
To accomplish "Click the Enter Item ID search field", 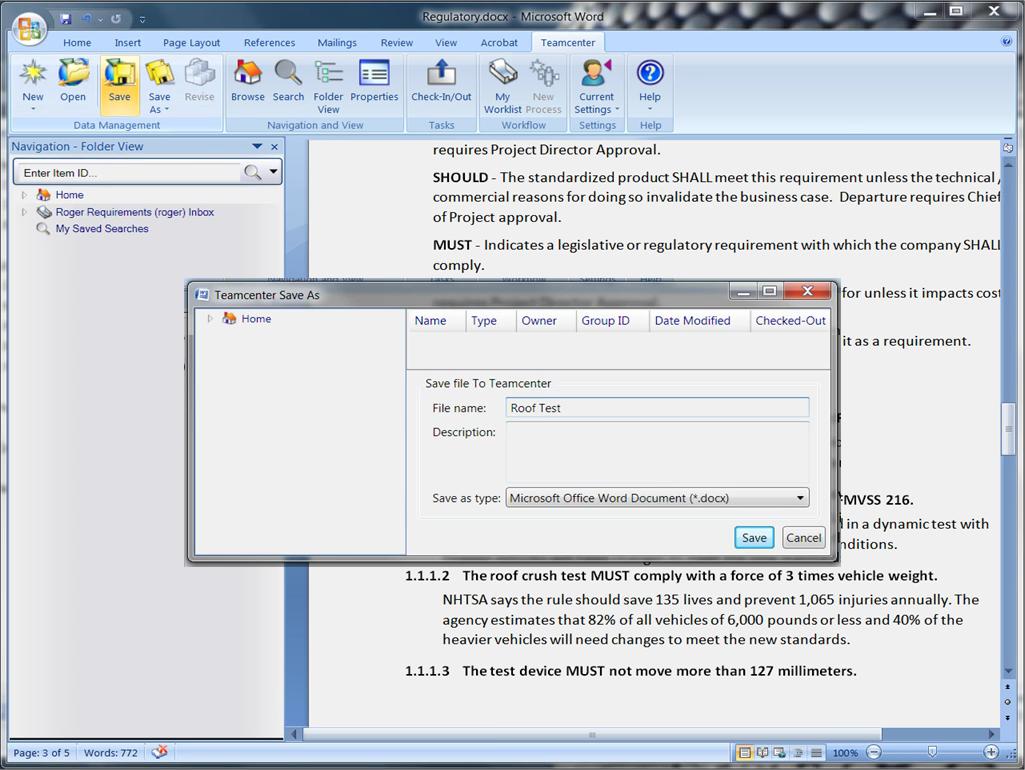I will (x=128, y=173).
